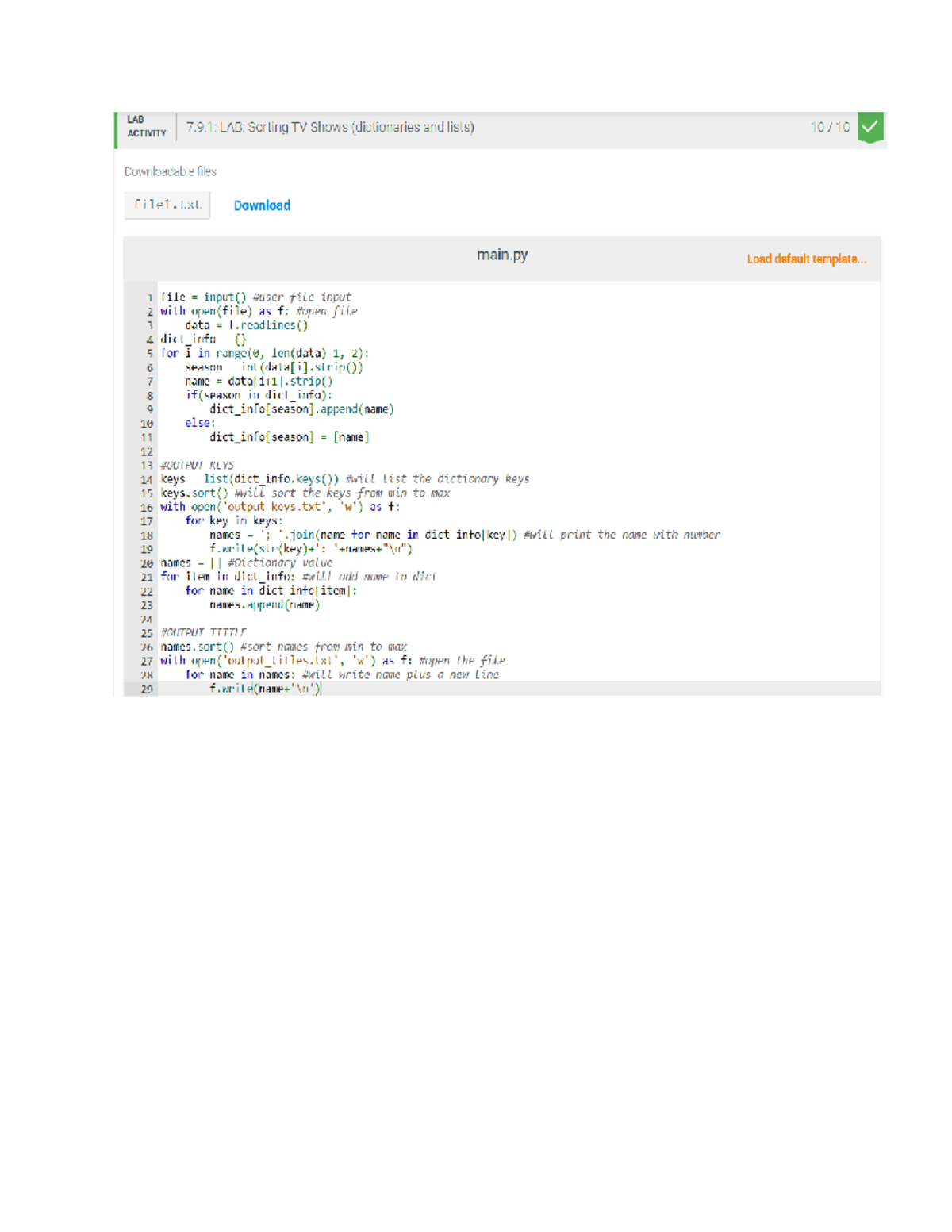This screenshot has height=1232, width=952.
Task: Open the Download link for file1.txt
Action: point(262,205)
